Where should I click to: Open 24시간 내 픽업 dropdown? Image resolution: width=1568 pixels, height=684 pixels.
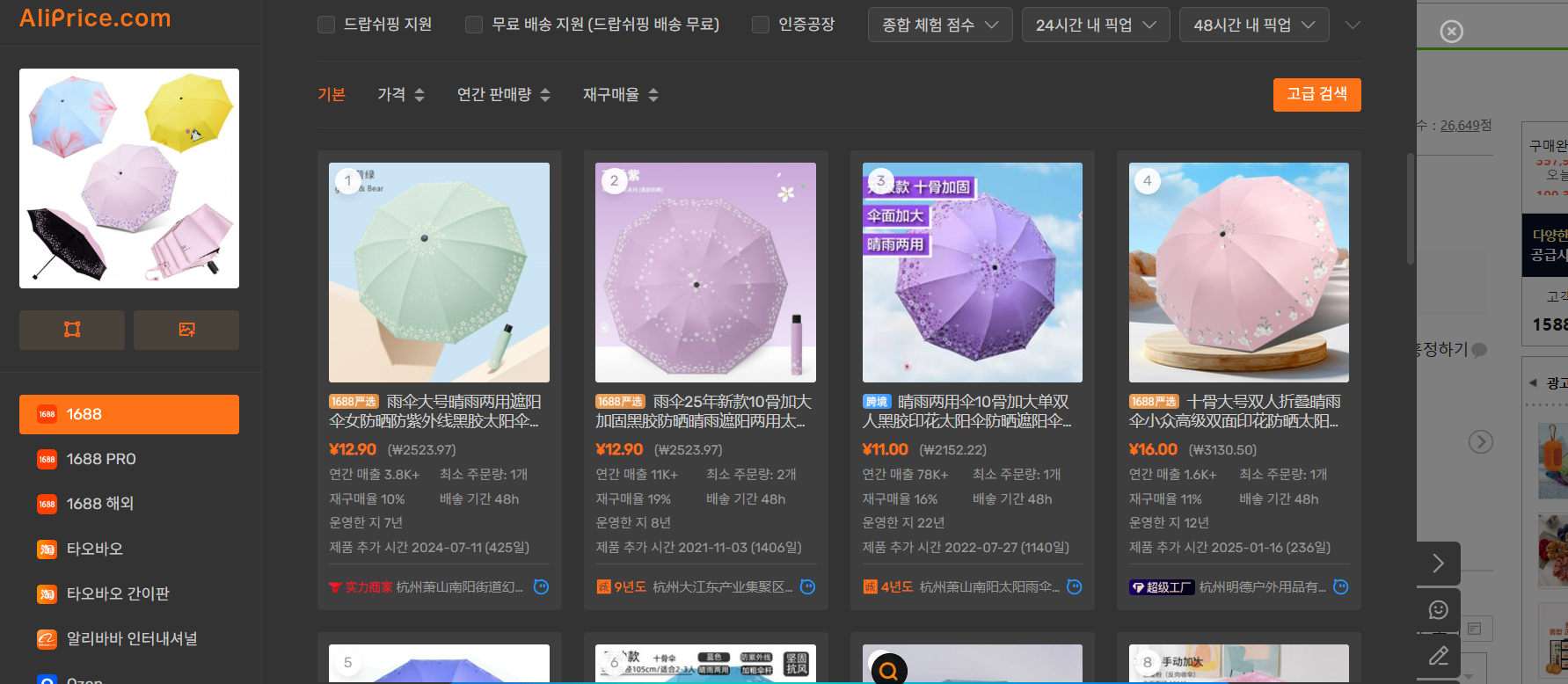(1096, 25)
